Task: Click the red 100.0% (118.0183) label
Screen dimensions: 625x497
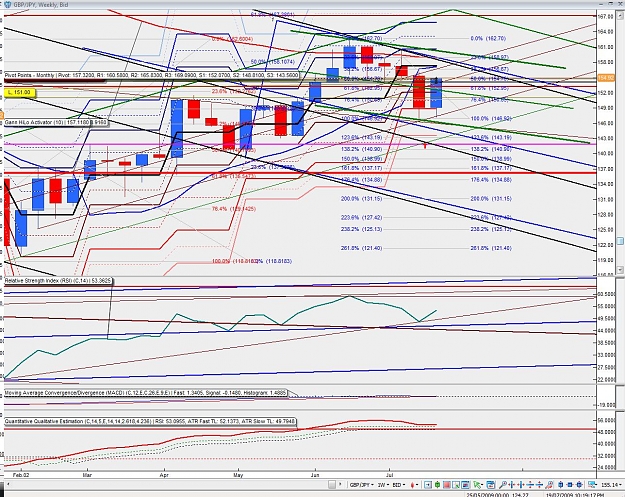Action: [234, 261]
